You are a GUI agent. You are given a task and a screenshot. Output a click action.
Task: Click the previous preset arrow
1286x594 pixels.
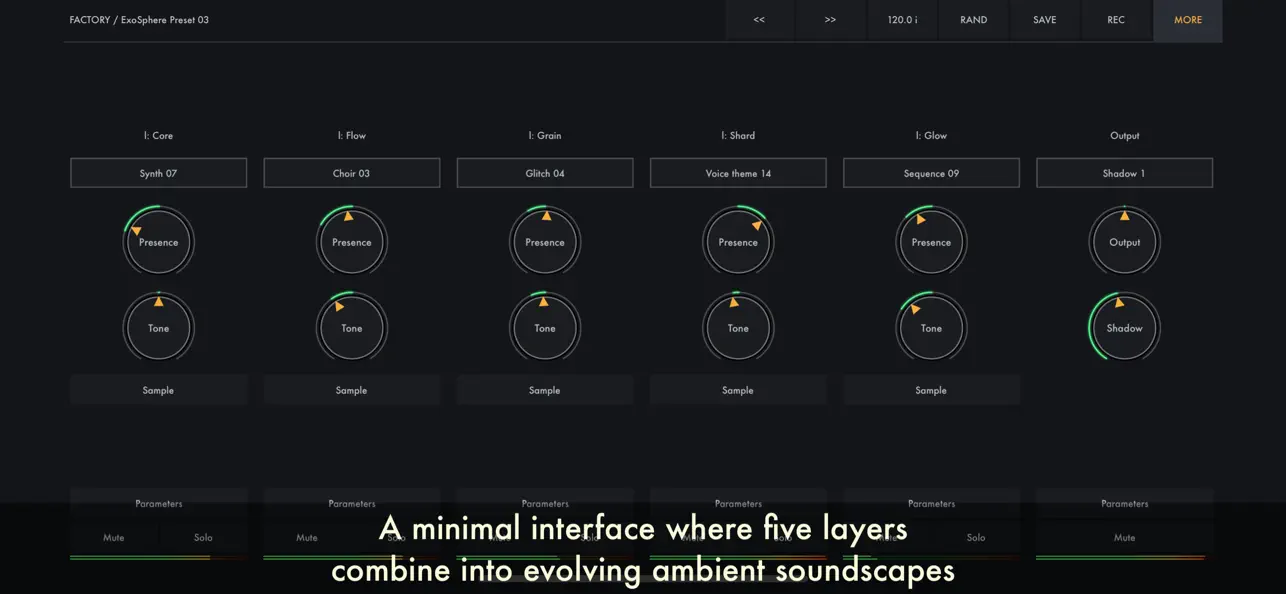tap(759, 19)
